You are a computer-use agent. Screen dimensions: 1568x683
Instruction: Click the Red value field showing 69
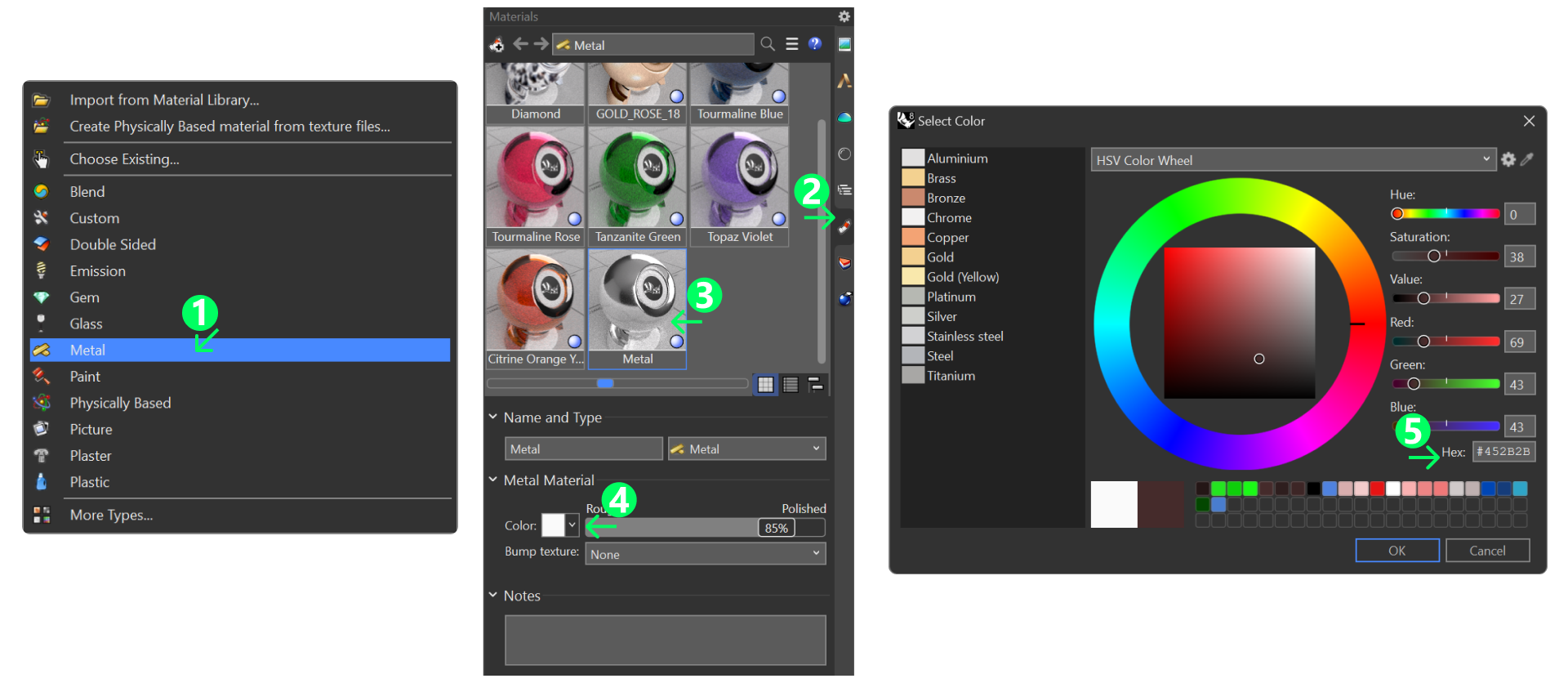tap(1520, 342)
